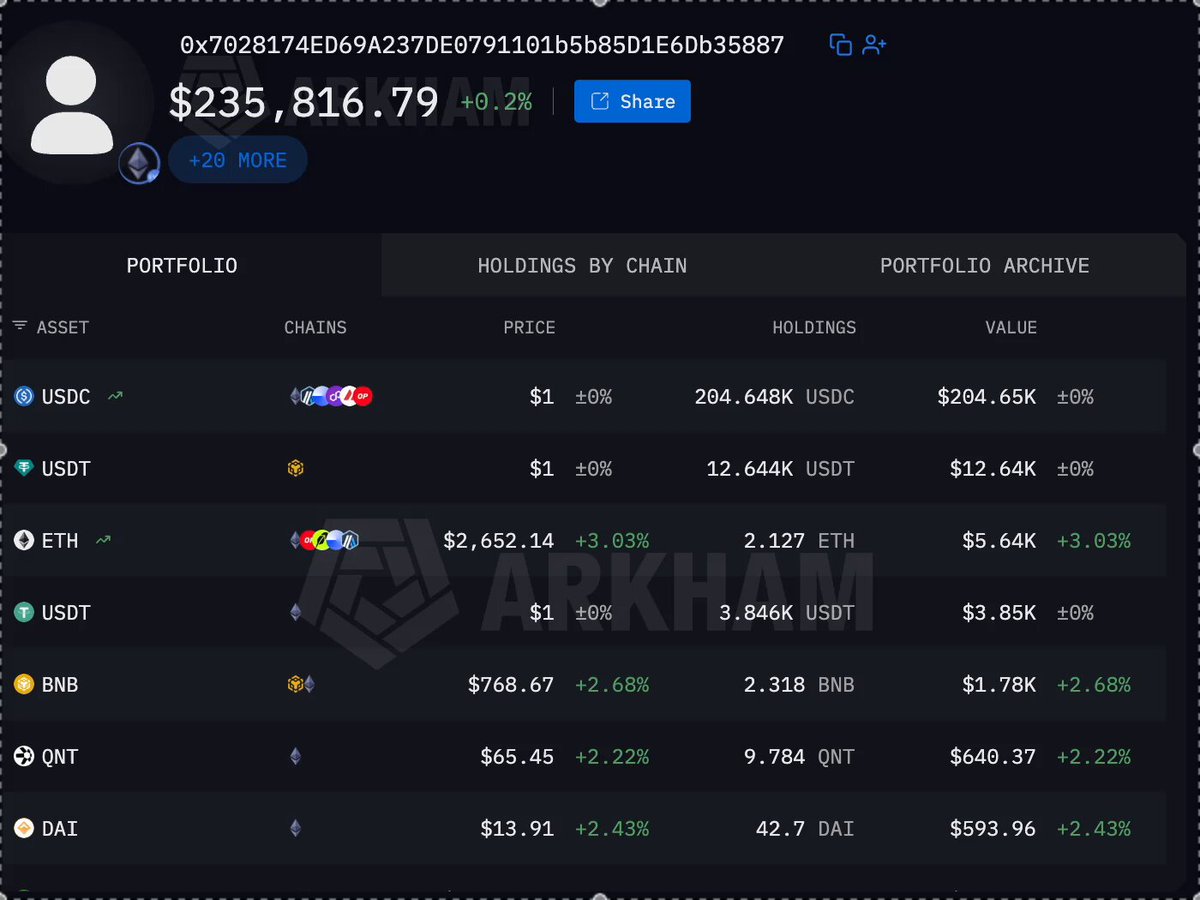The height and width of the screenshot is (900, 1200).
Task: Click the QNT token icon
Action: pos(24,757)
